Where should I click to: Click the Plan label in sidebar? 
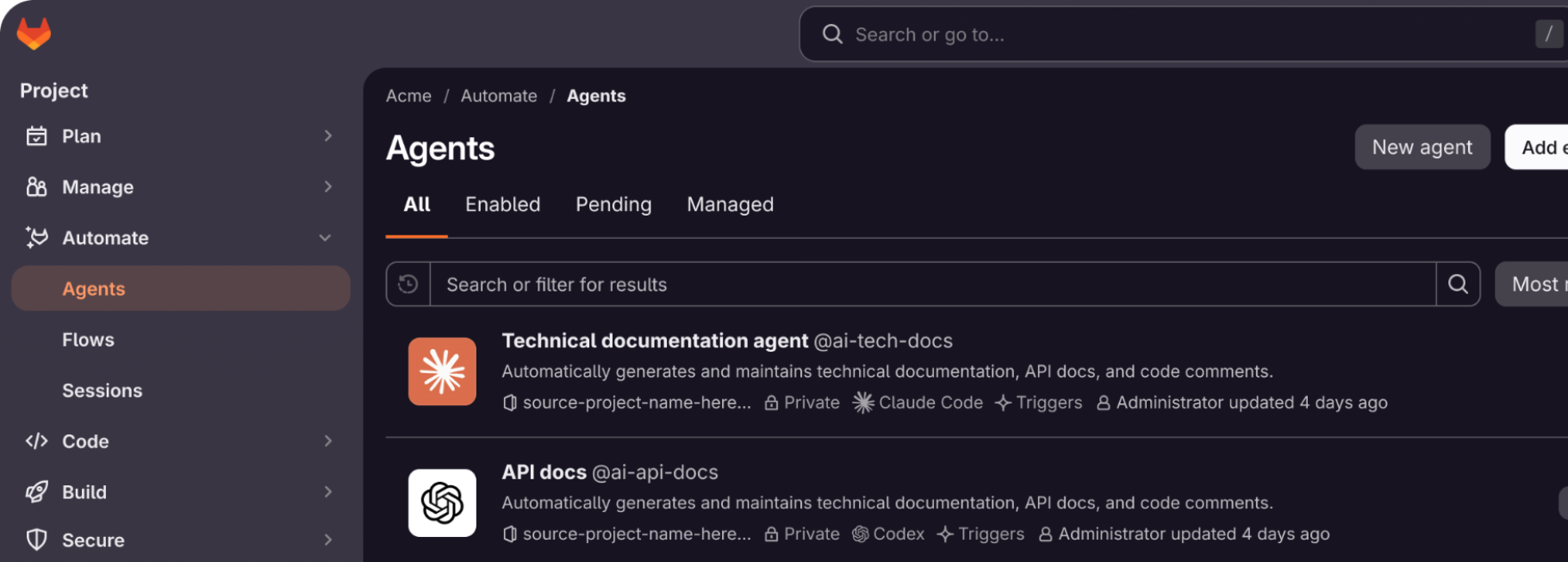pyautogui.click(x=82, y=136)
